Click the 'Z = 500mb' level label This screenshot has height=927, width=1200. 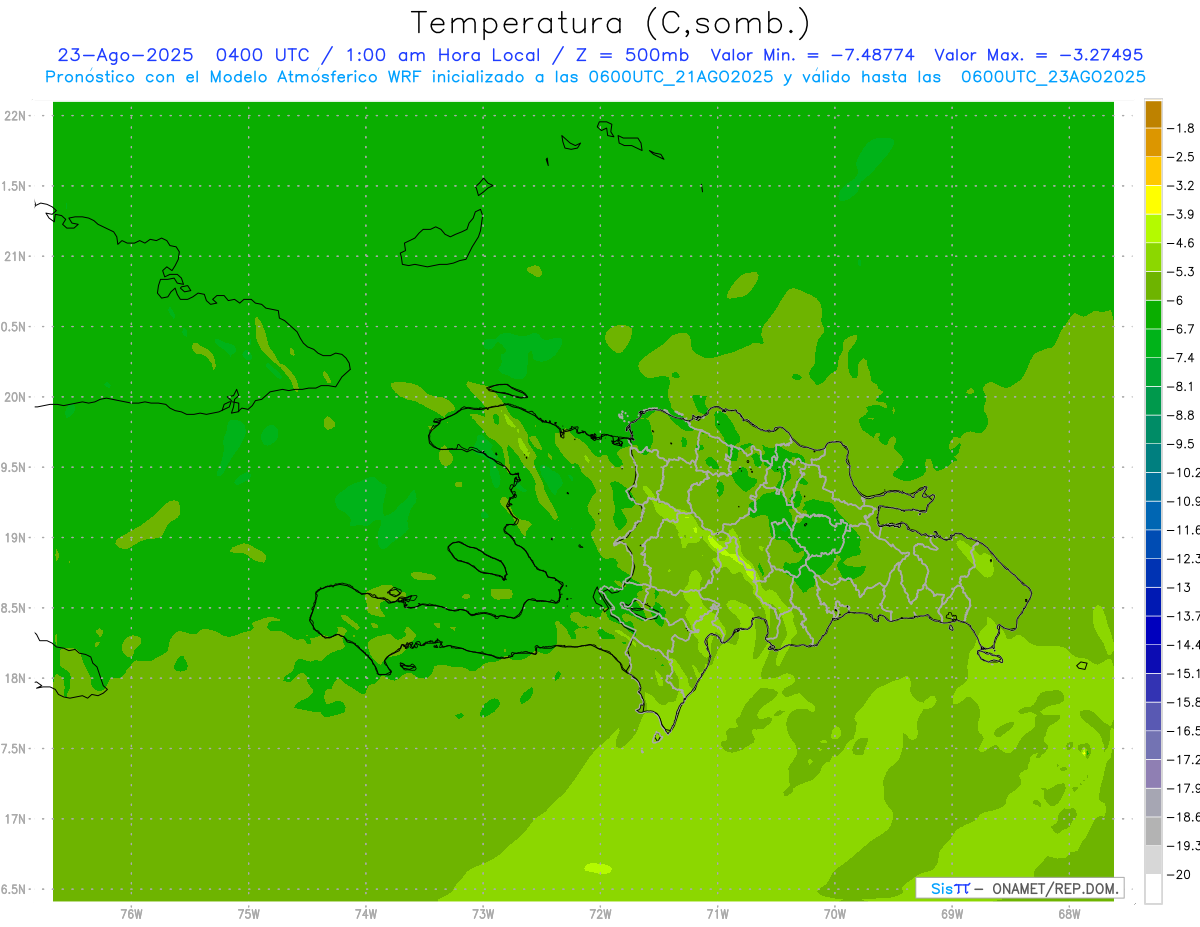pyautogui.click(x=627, y=55)
